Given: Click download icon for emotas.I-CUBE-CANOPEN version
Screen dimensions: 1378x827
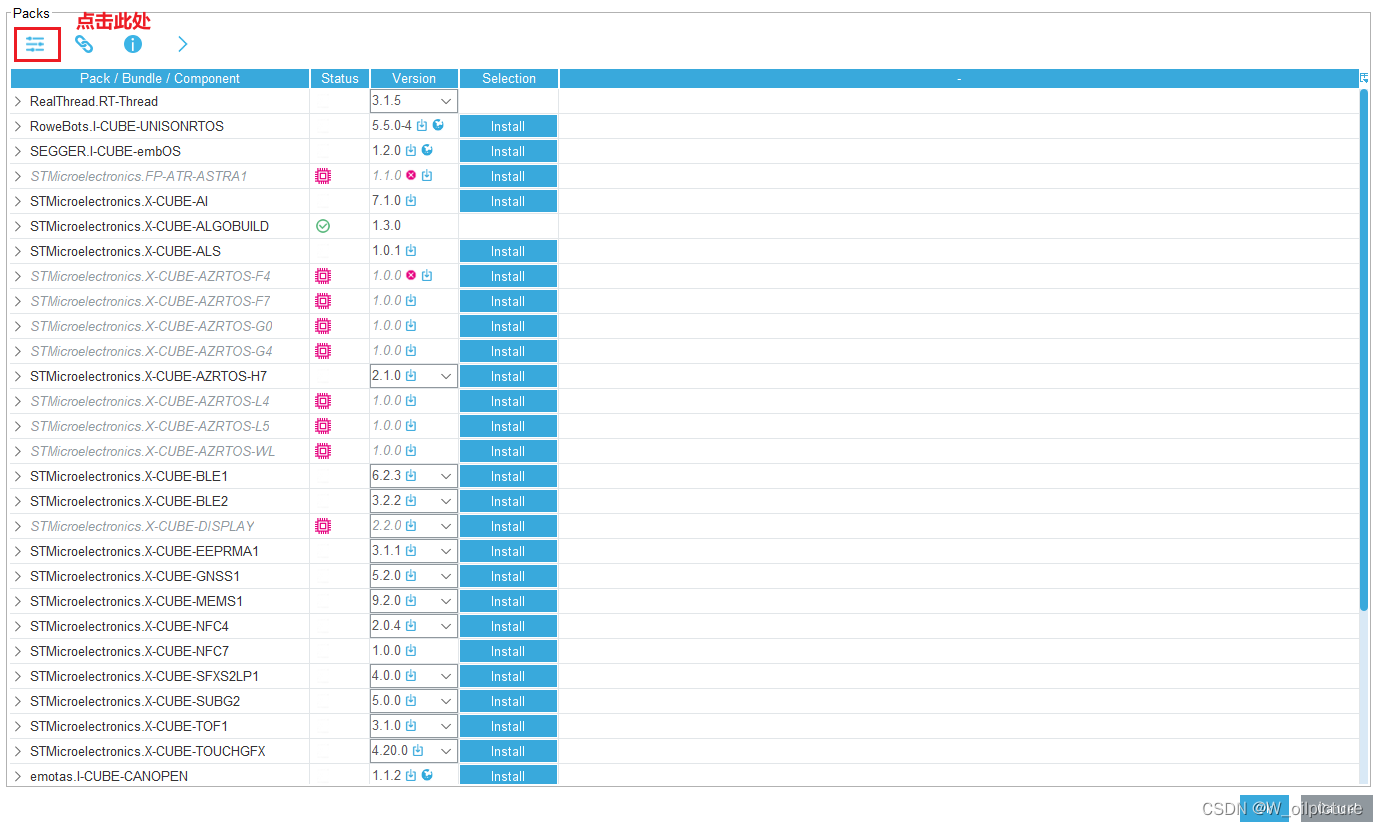Looking at the screenshot, I should point(411,775).
